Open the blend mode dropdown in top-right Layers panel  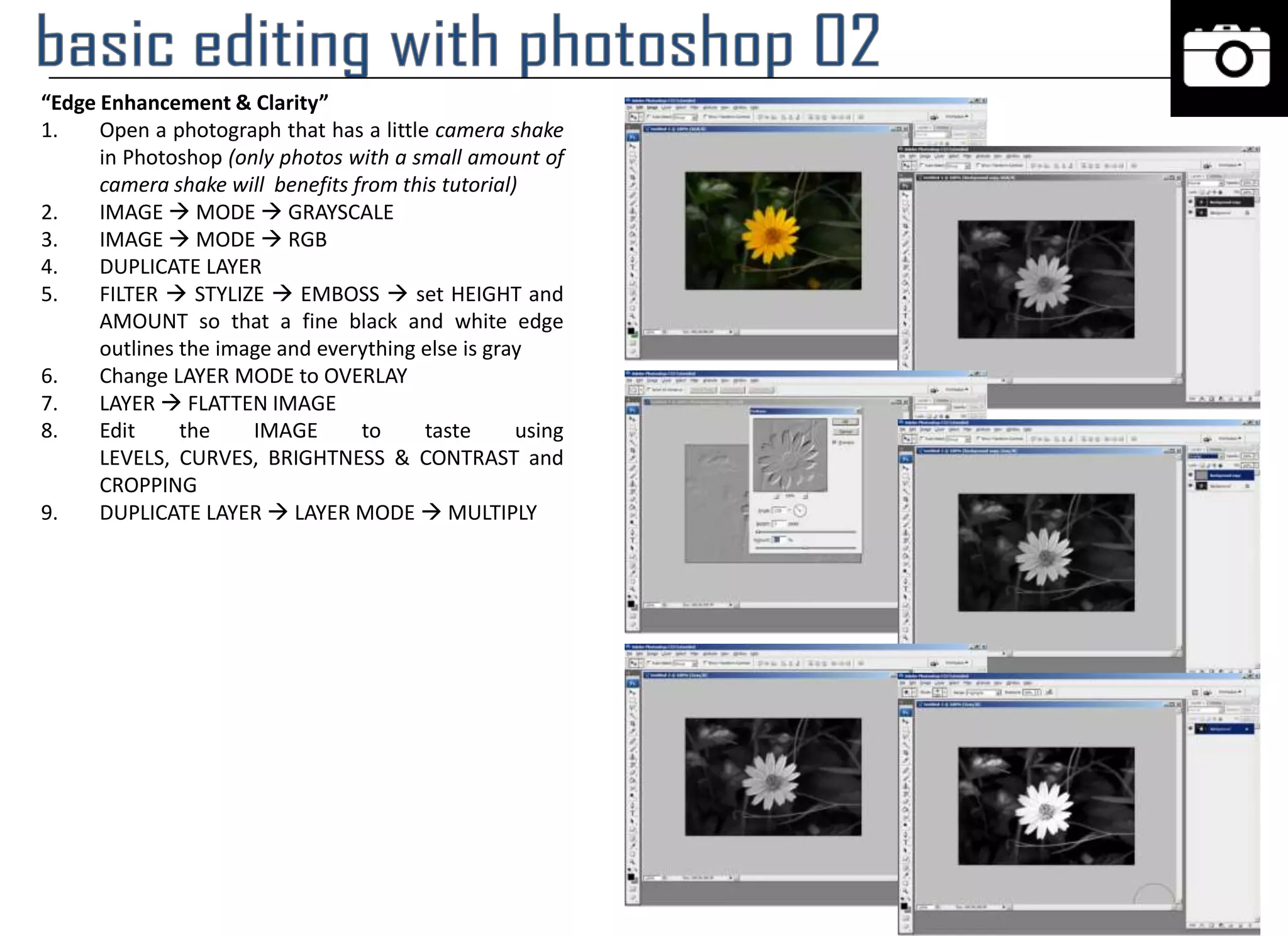click(x=1206, y=183)
